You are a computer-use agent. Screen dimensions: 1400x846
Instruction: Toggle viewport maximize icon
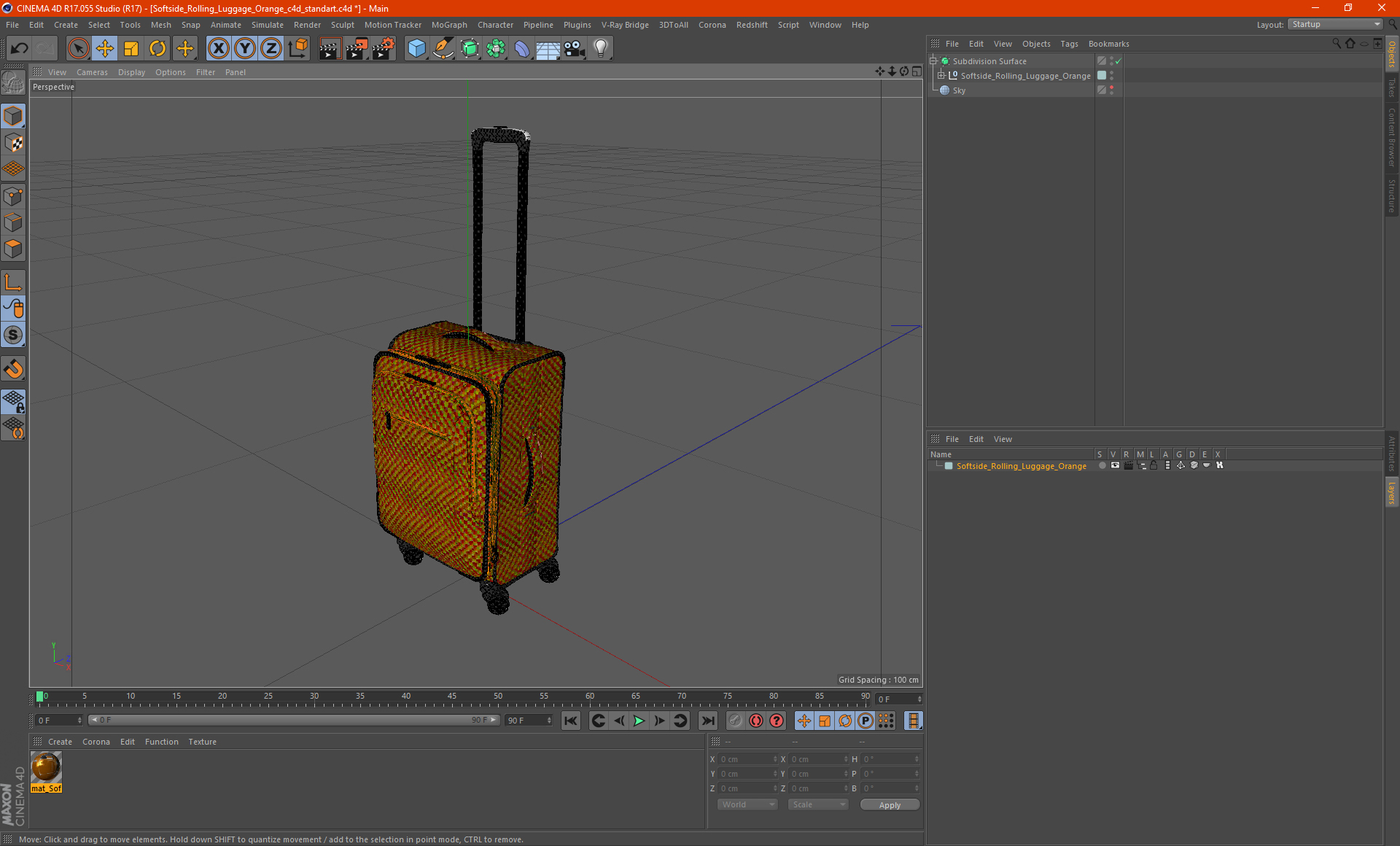click(x=917, y=71)
